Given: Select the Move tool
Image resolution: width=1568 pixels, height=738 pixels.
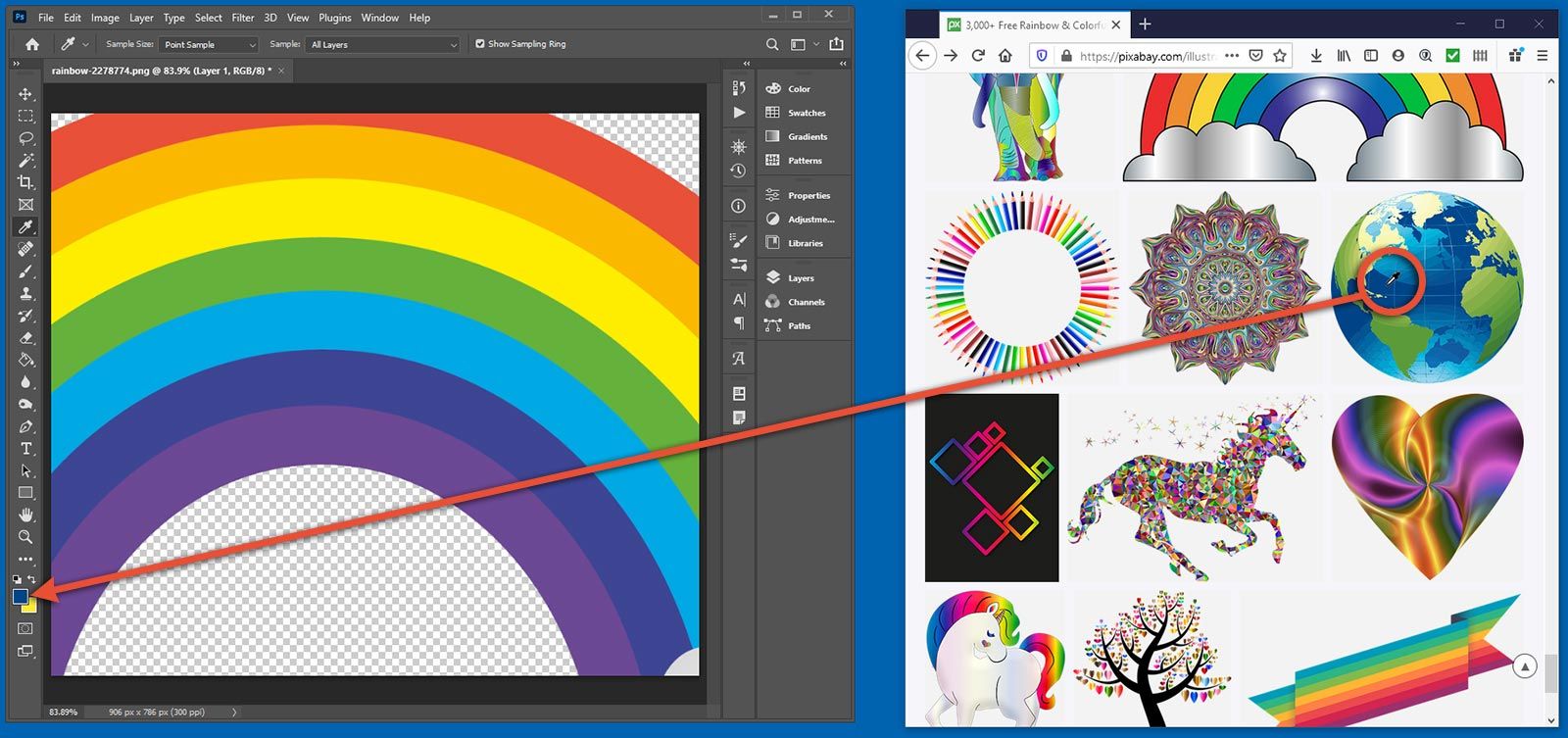Looking at the screenshot, I should point(25,94).
